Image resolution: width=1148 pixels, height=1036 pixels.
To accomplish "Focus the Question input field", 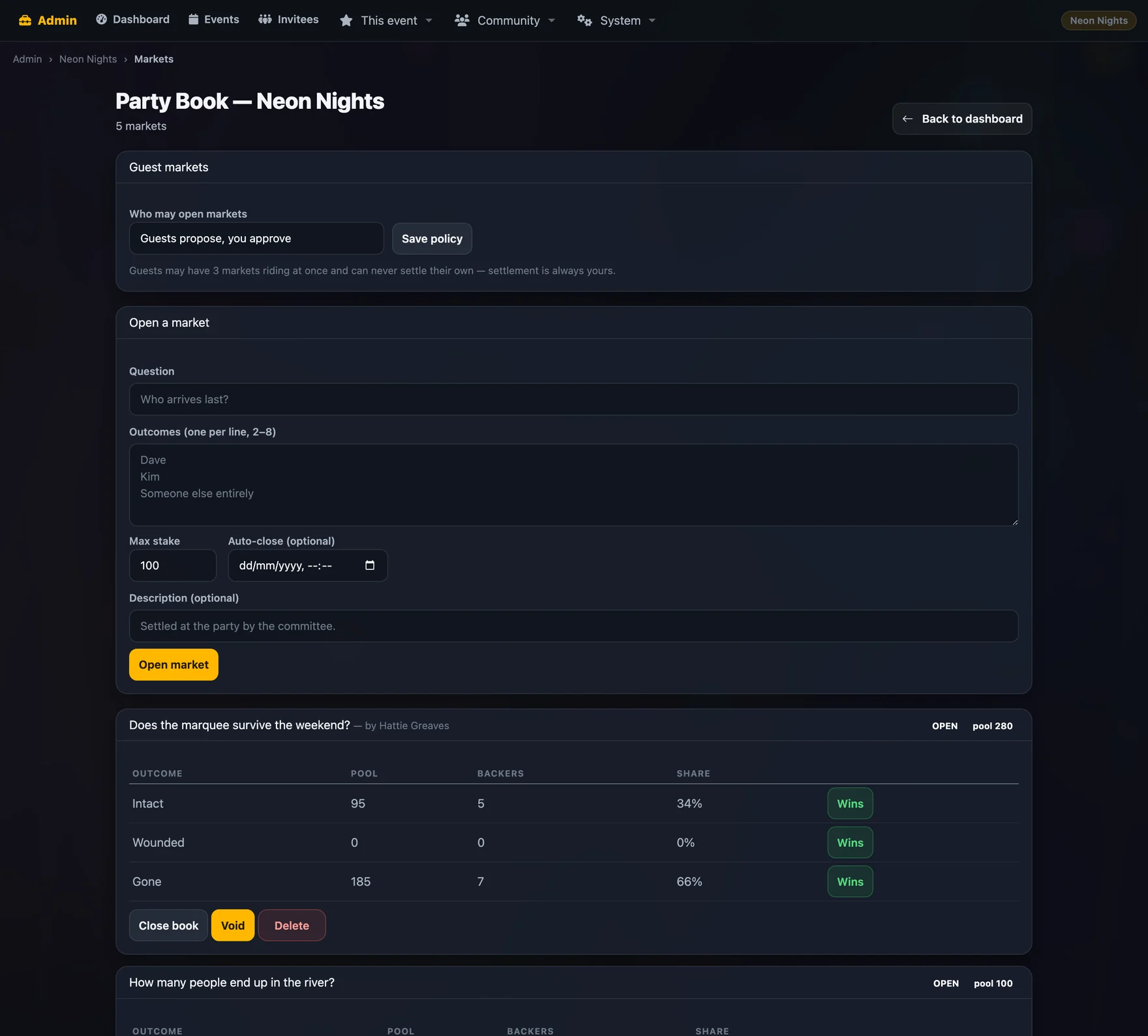I will 573,399.
